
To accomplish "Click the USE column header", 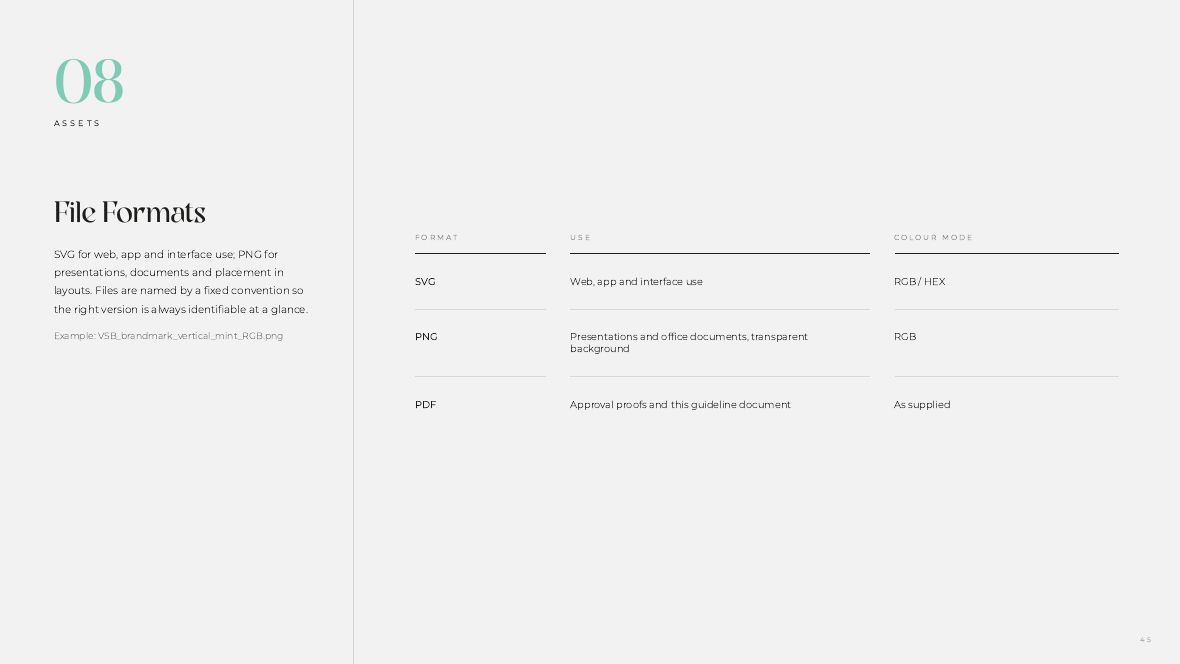I will (x=580, y=237).
